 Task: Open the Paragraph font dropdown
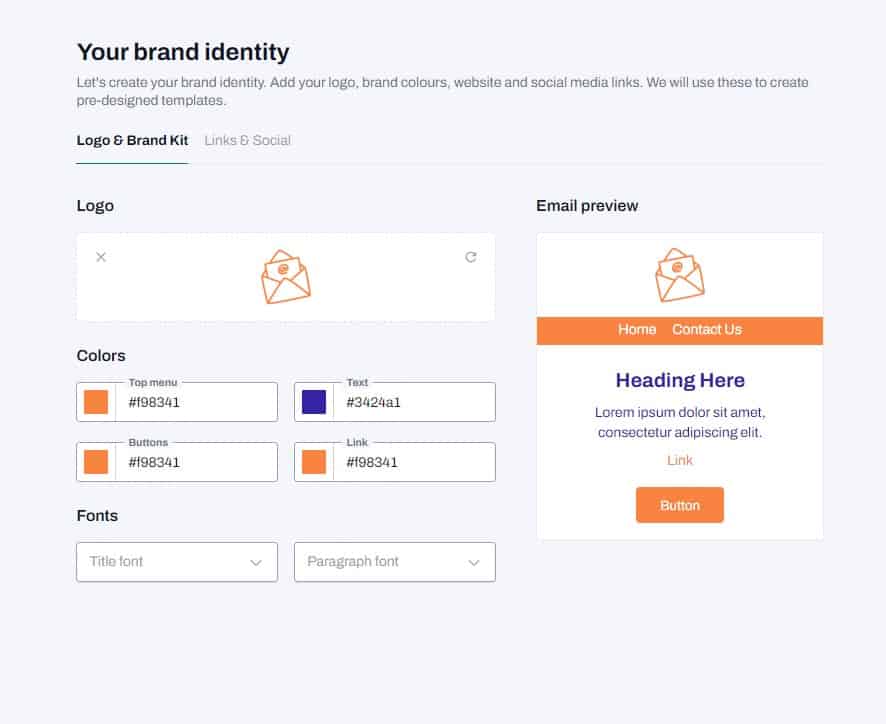tap(395, 562)
